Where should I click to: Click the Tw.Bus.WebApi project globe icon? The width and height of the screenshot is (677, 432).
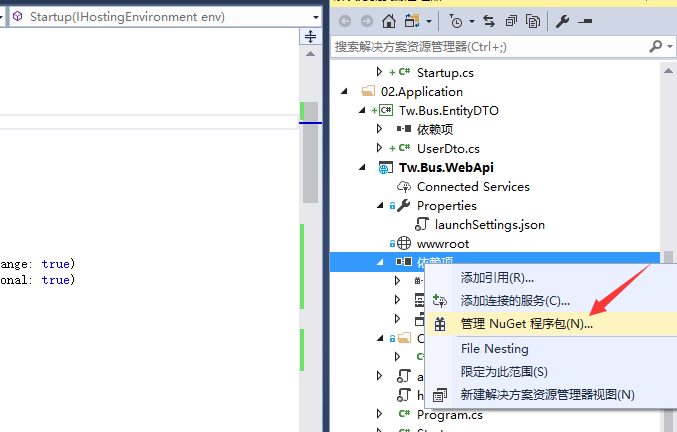(x=386, y=167)
